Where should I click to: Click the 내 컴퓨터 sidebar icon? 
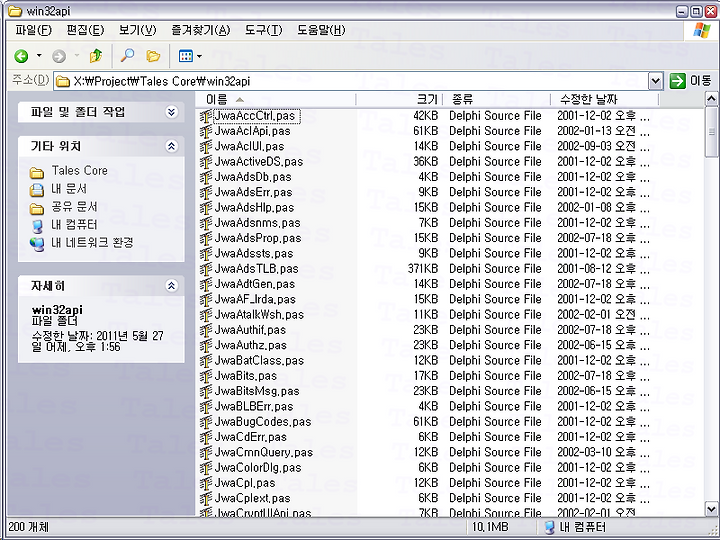tap(37, 225)
